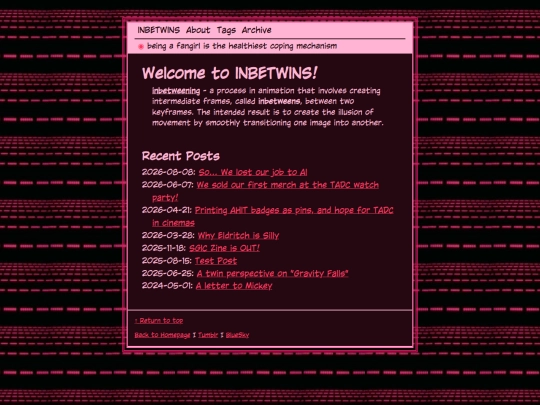Click the date 2025-11-18
The height and width of the screenshot is (405, 540).
pyautogui.click(x=164, y=248)
